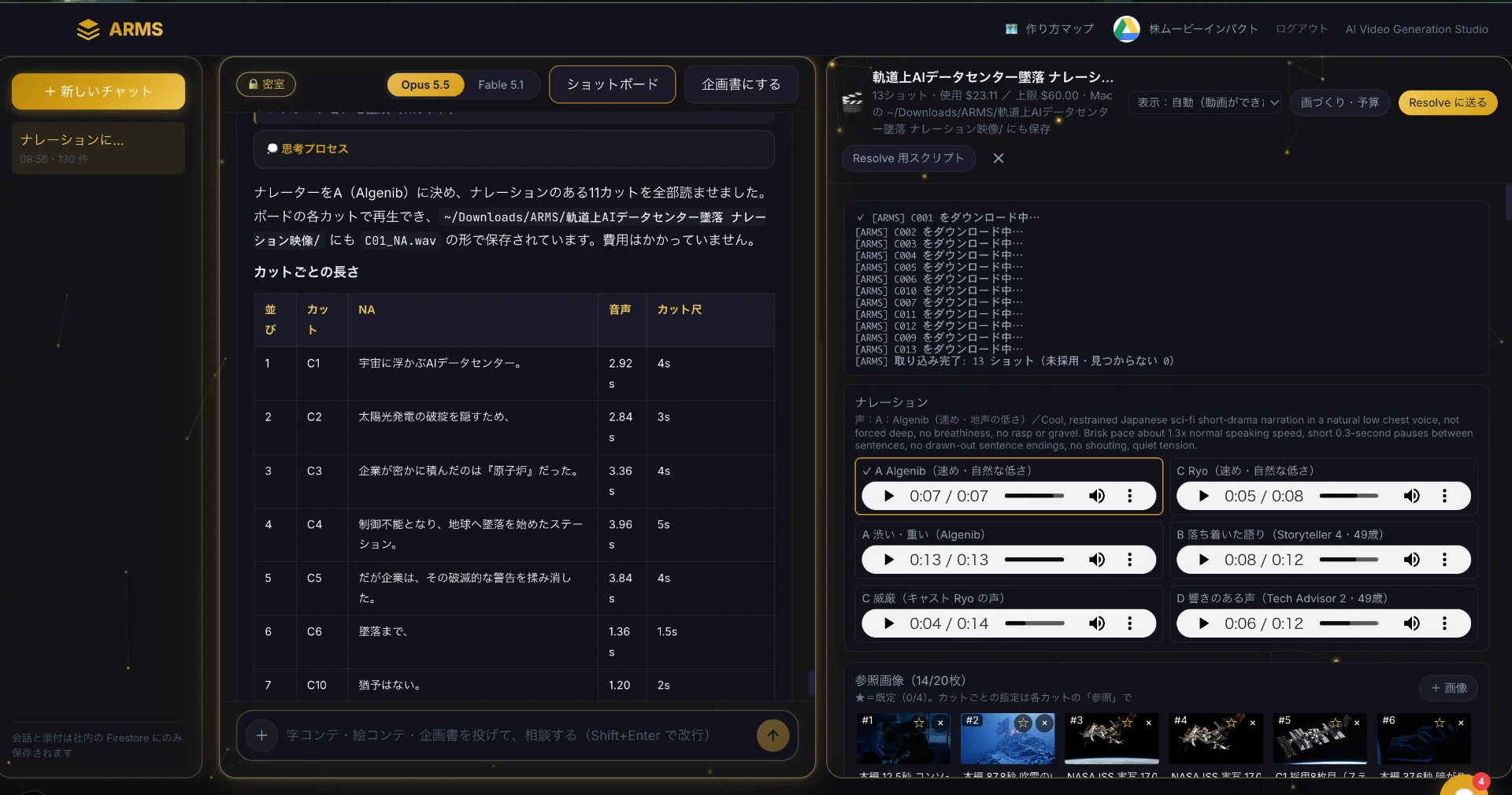Star reference image #1
Screen dimensions: 1512x795
(919, 723)
